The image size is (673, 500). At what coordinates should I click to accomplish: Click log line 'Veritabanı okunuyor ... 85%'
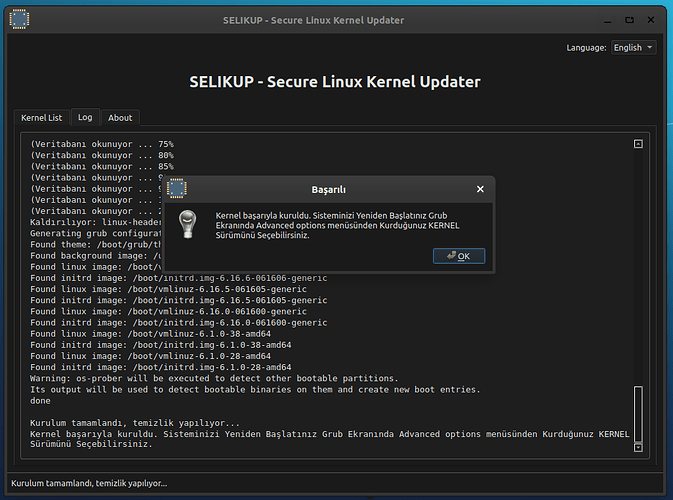pos(102,167)
